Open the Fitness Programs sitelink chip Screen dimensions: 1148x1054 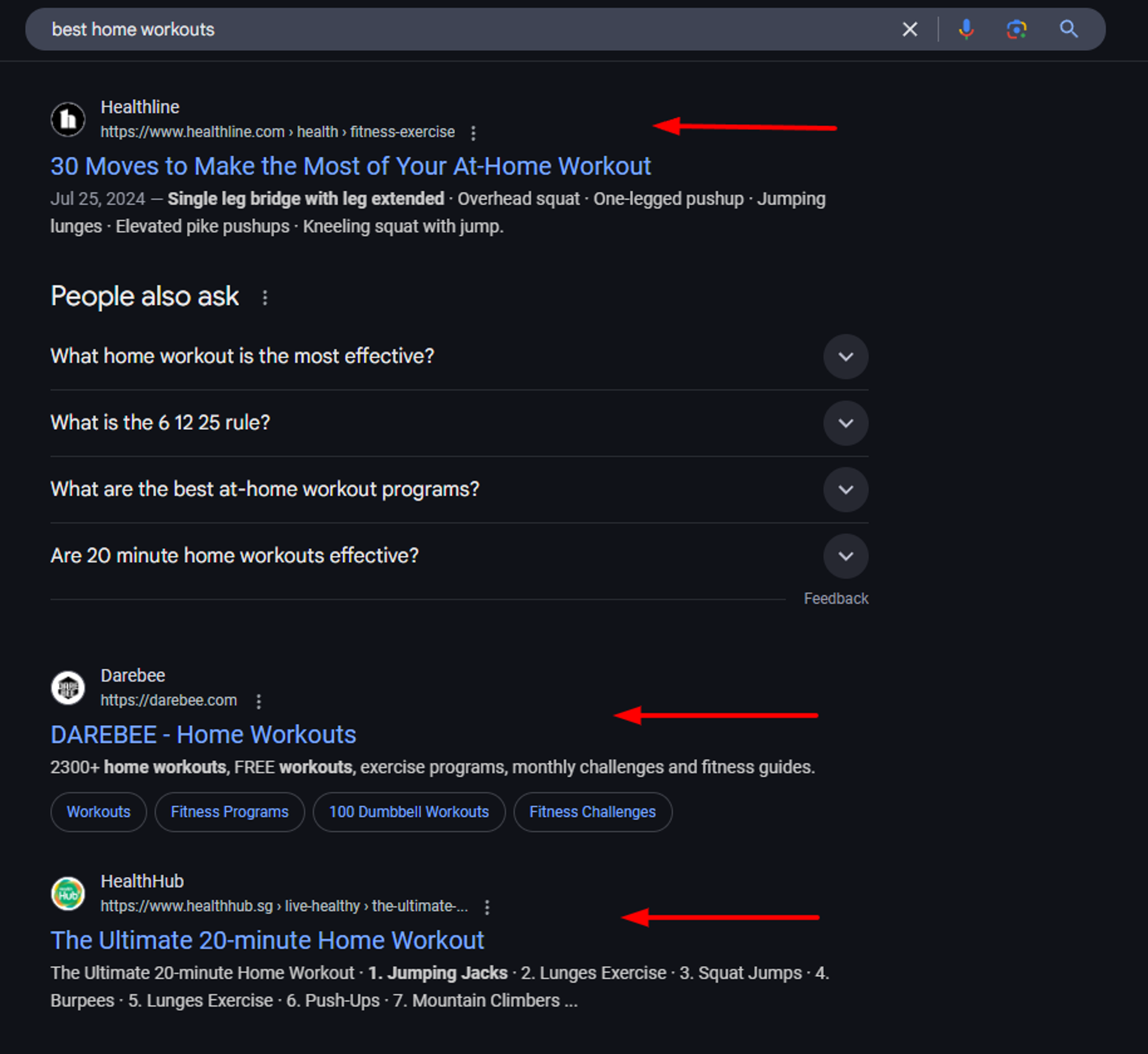[230, 812]
